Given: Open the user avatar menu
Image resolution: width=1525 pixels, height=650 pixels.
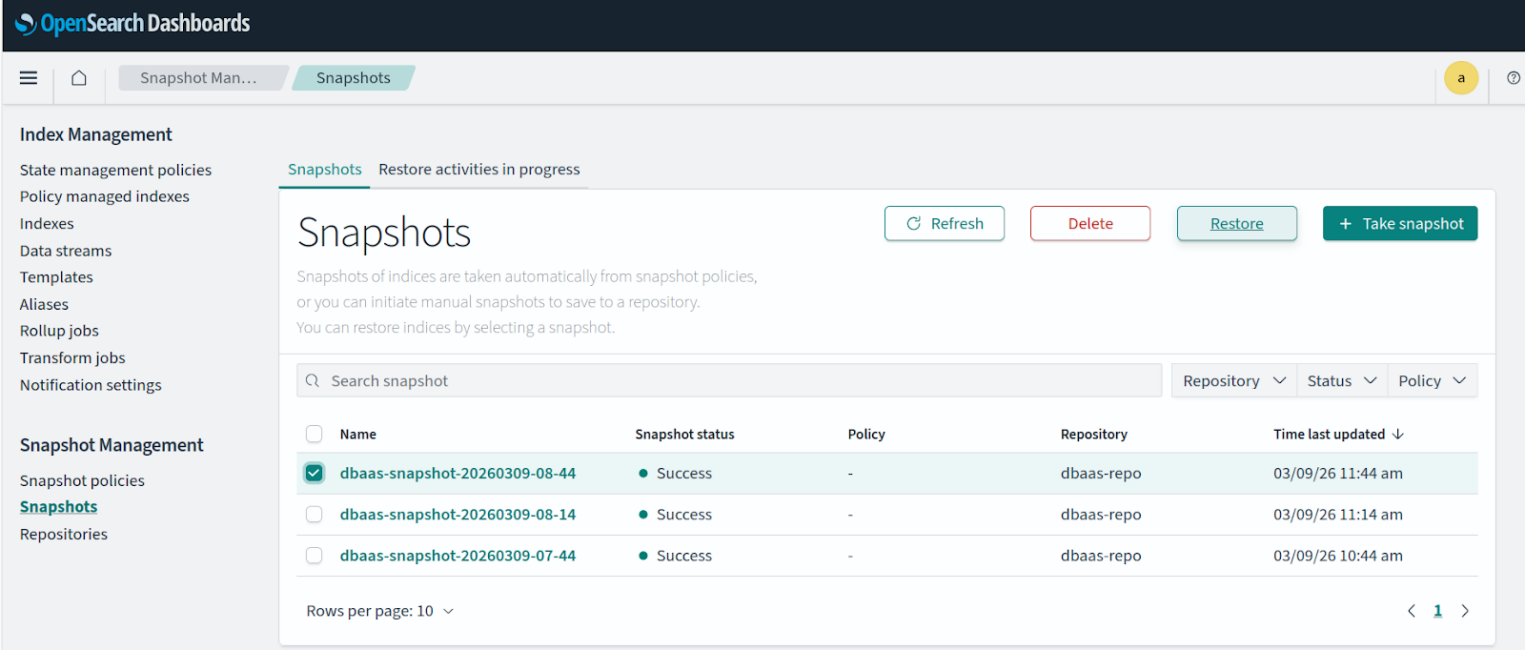Looking at the screenshot, I should click(1461, 78).
